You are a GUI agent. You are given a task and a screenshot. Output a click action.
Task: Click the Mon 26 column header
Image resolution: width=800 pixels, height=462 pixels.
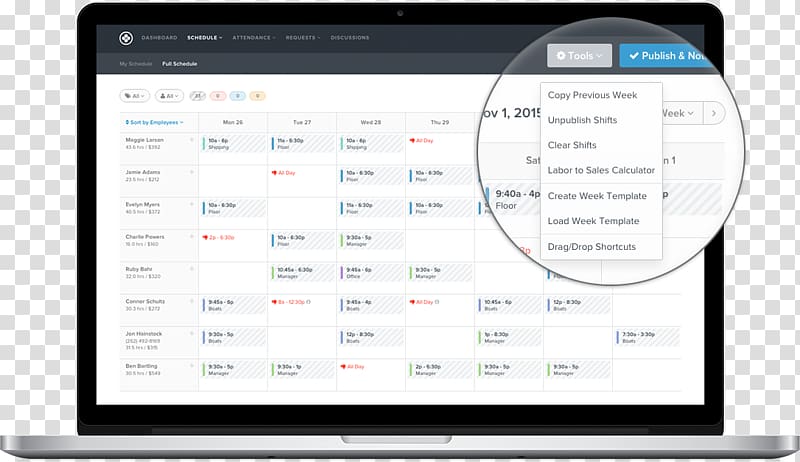(x=233, y=122)
